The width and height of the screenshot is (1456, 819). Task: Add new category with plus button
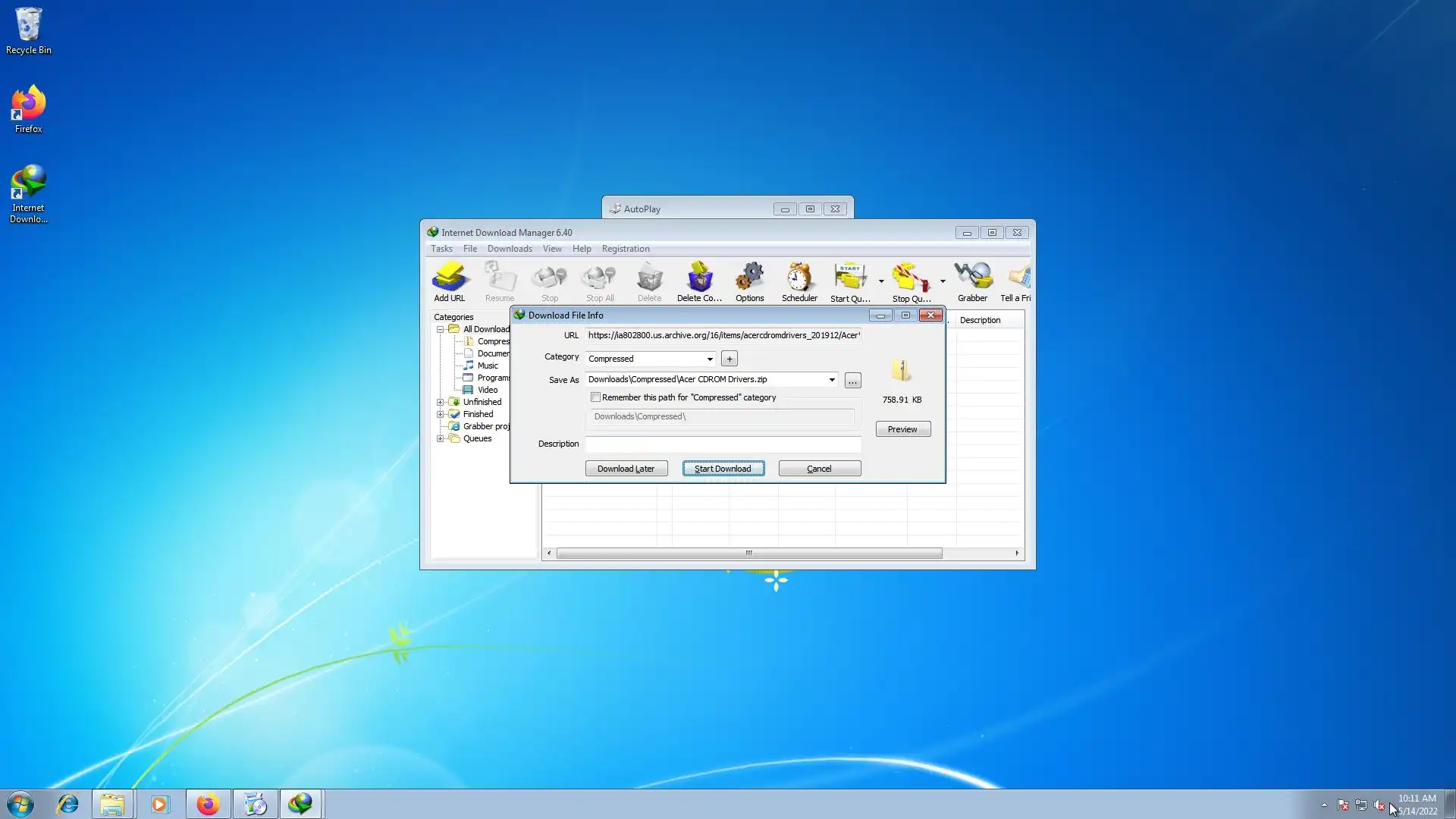point(730,359)
